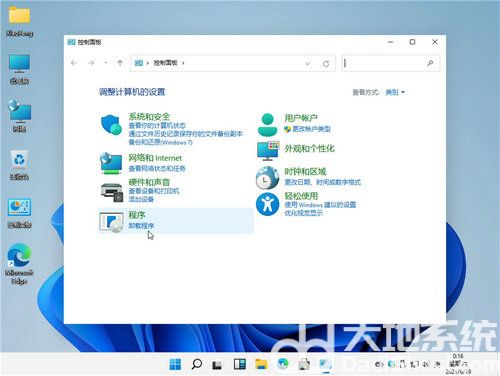Expand the chevron before Control Panel breadcrumb

click(x=148, y=63)
